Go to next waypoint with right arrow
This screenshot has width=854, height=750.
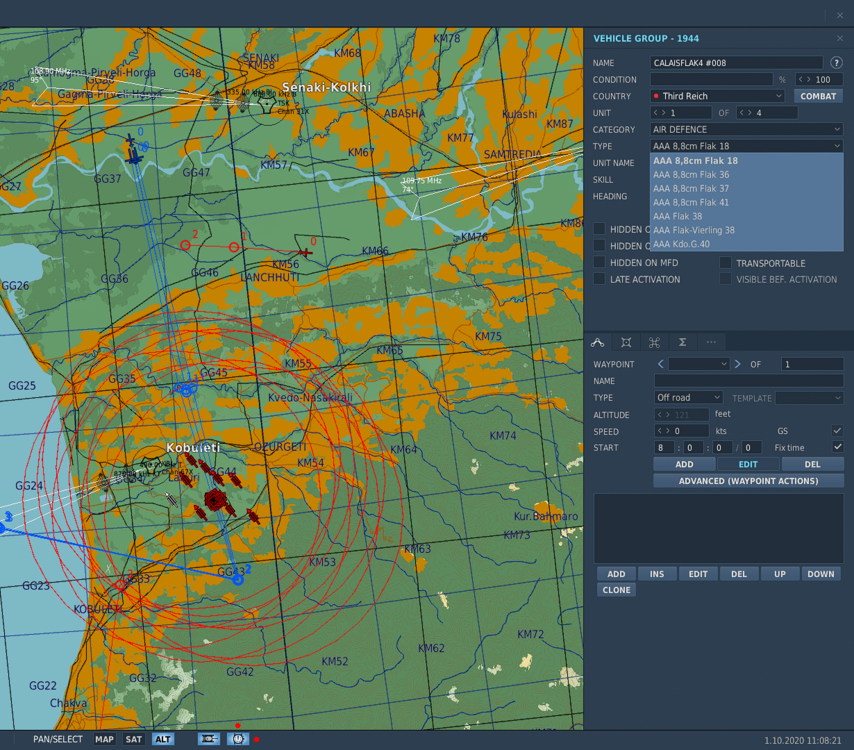(x=738, y=364)
